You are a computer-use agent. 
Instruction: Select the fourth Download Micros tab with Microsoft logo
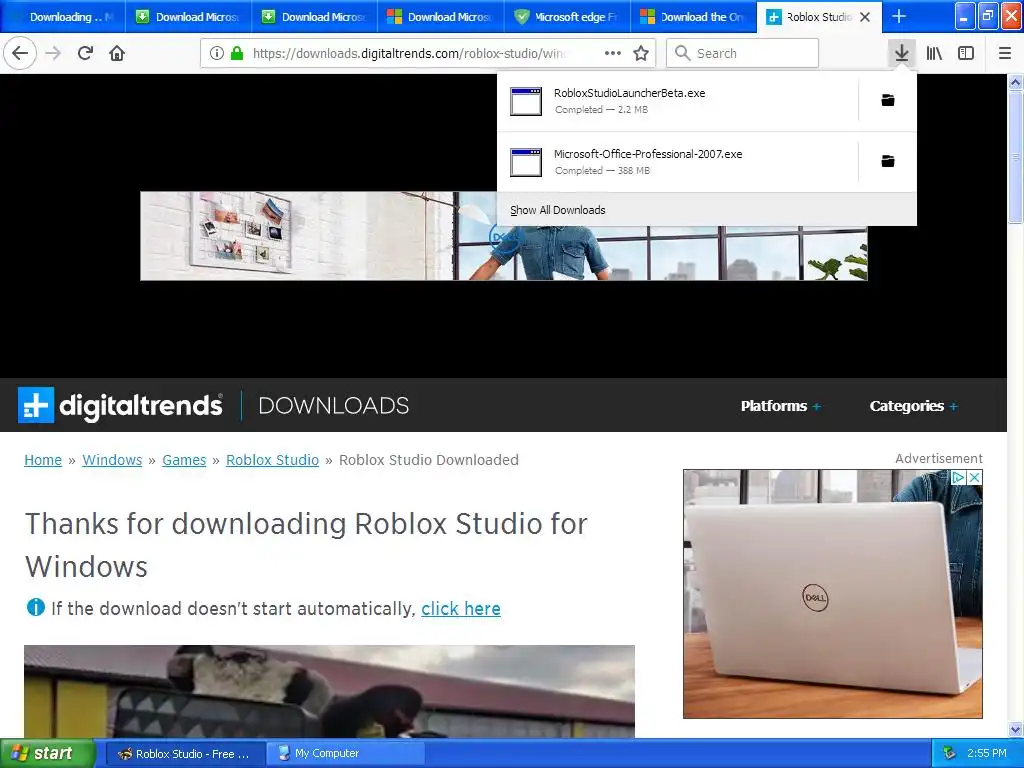pyautogui.click(x=441, y=17)
